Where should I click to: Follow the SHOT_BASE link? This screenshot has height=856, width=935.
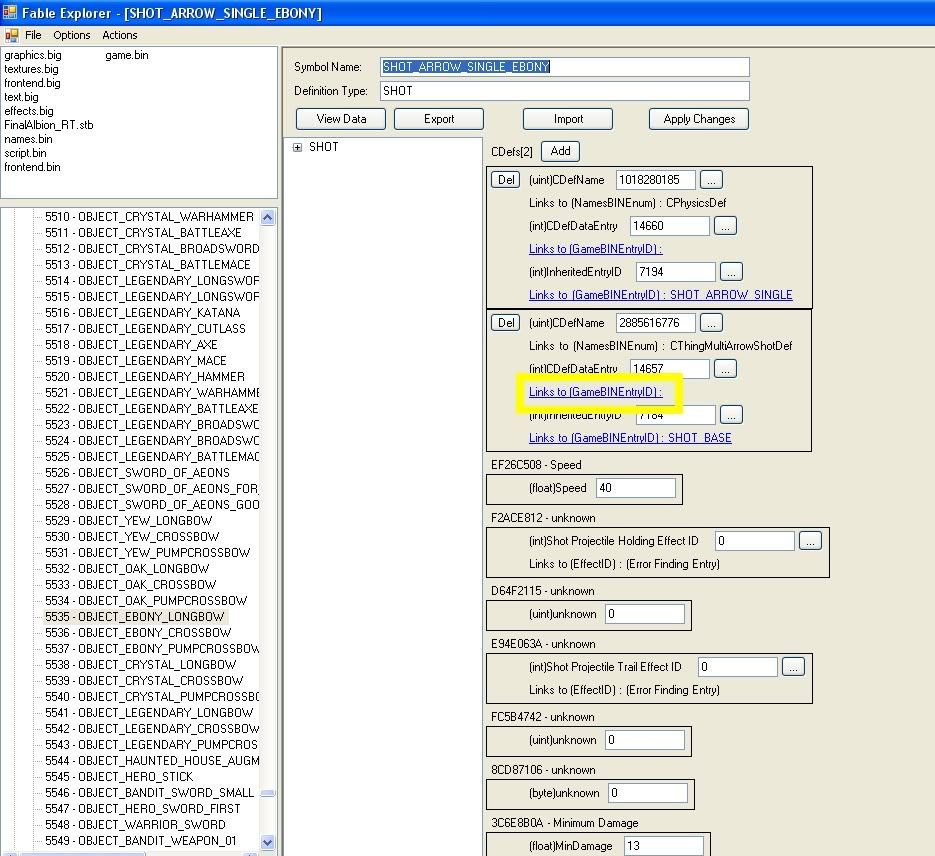(630, 438)
